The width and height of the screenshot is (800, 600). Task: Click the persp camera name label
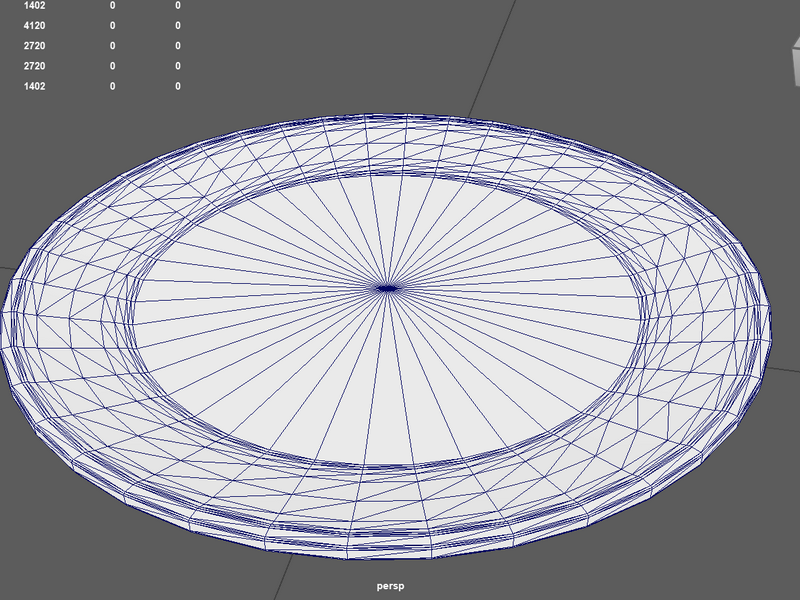pyautogui.click(x=390, y=586)
